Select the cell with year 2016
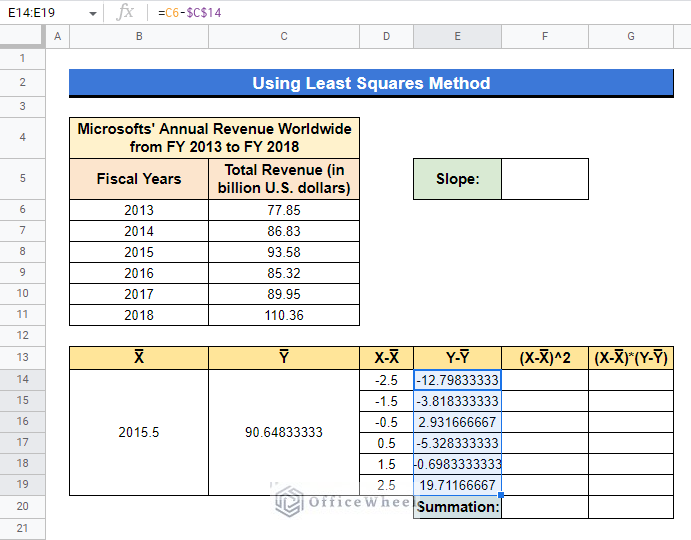The width and height of the screenshot is (691, 540). point(139,273)
